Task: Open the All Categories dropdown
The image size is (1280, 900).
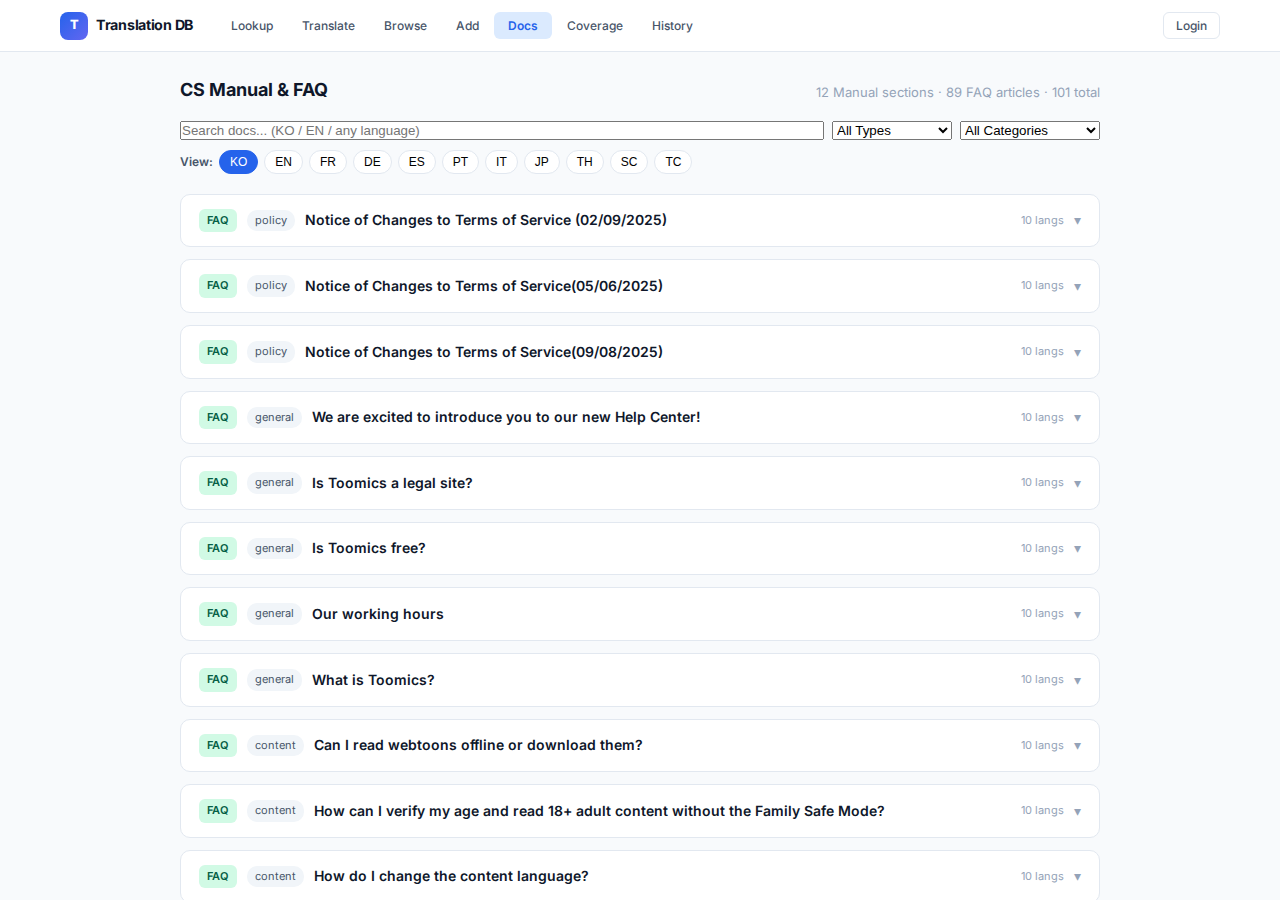Action: [x=1029, y=131]
